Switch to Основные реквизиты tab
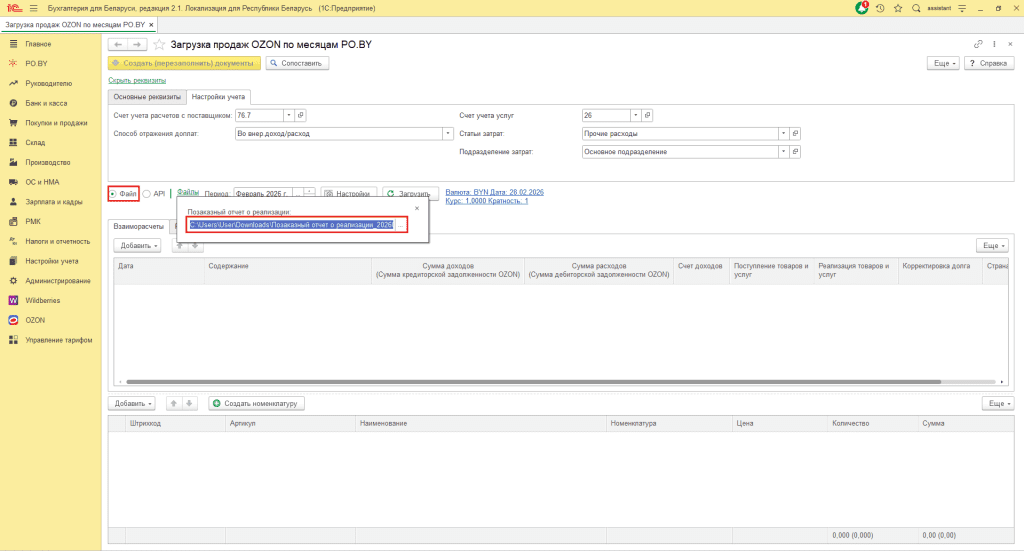Viewport: 1024px width, 551px height. (147, 97)
